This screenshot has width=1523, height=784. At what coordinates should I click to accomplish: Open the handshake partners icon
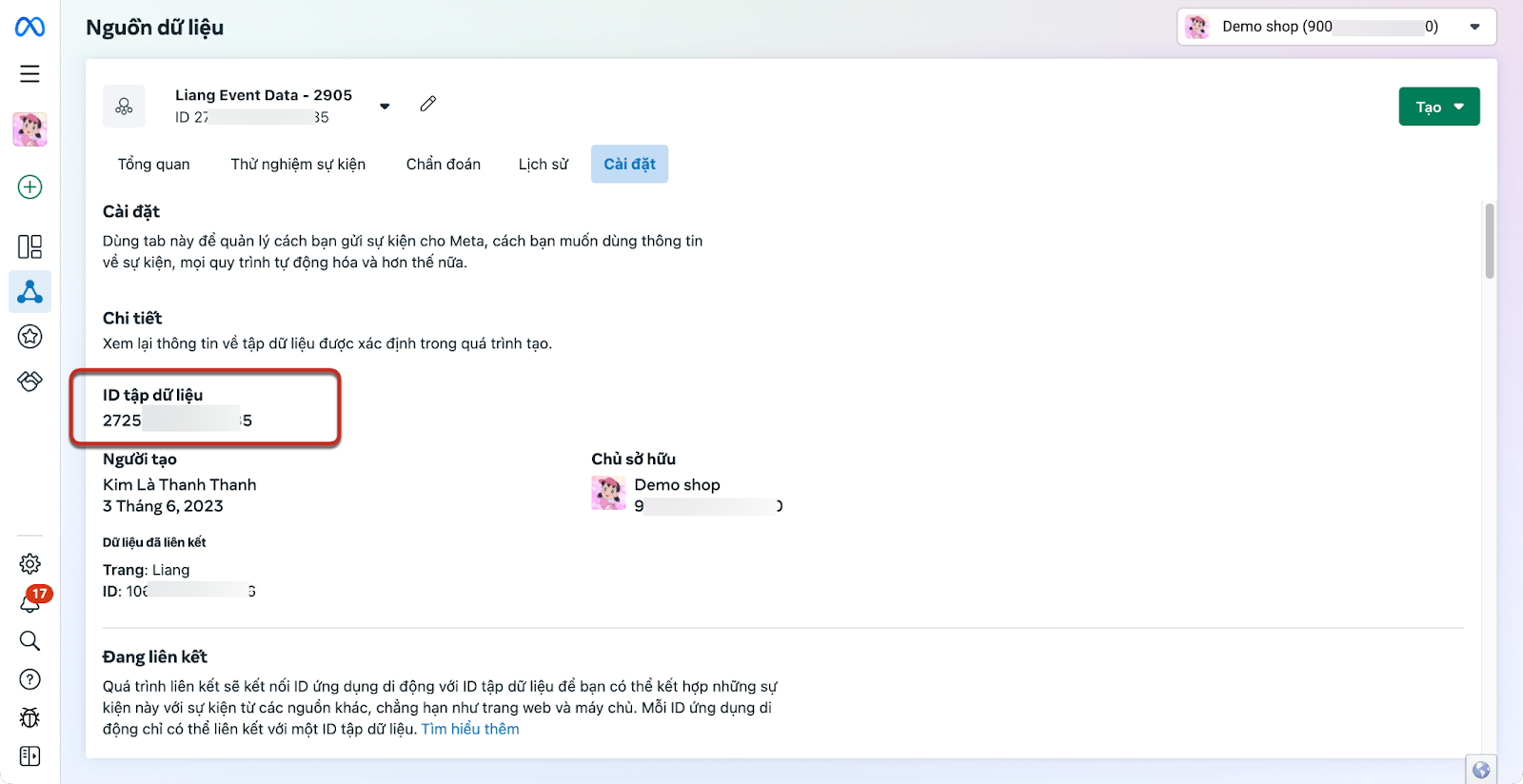tap(30, 381)
